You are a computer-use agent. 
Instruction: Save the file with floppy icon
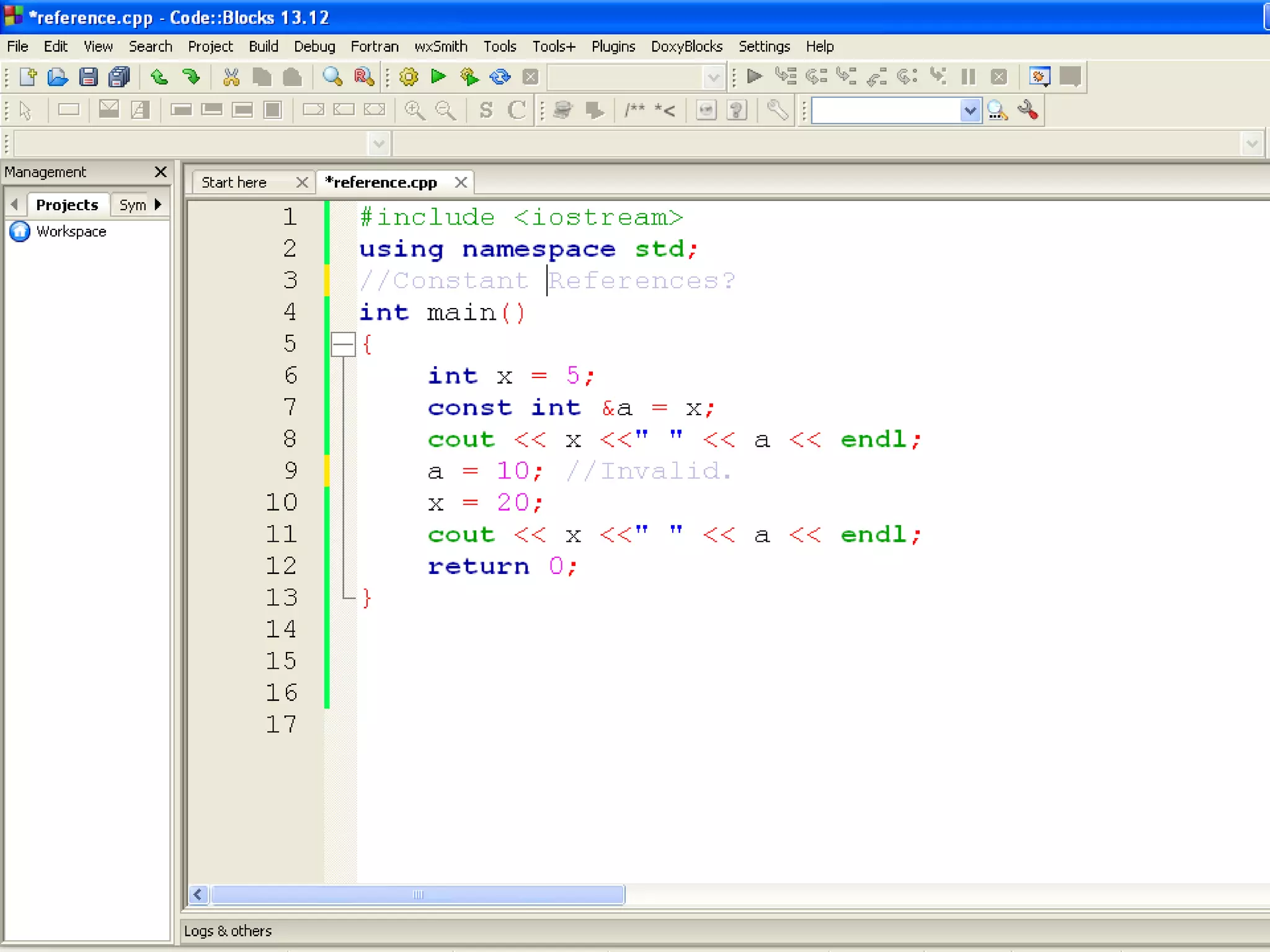click(89, 77)
